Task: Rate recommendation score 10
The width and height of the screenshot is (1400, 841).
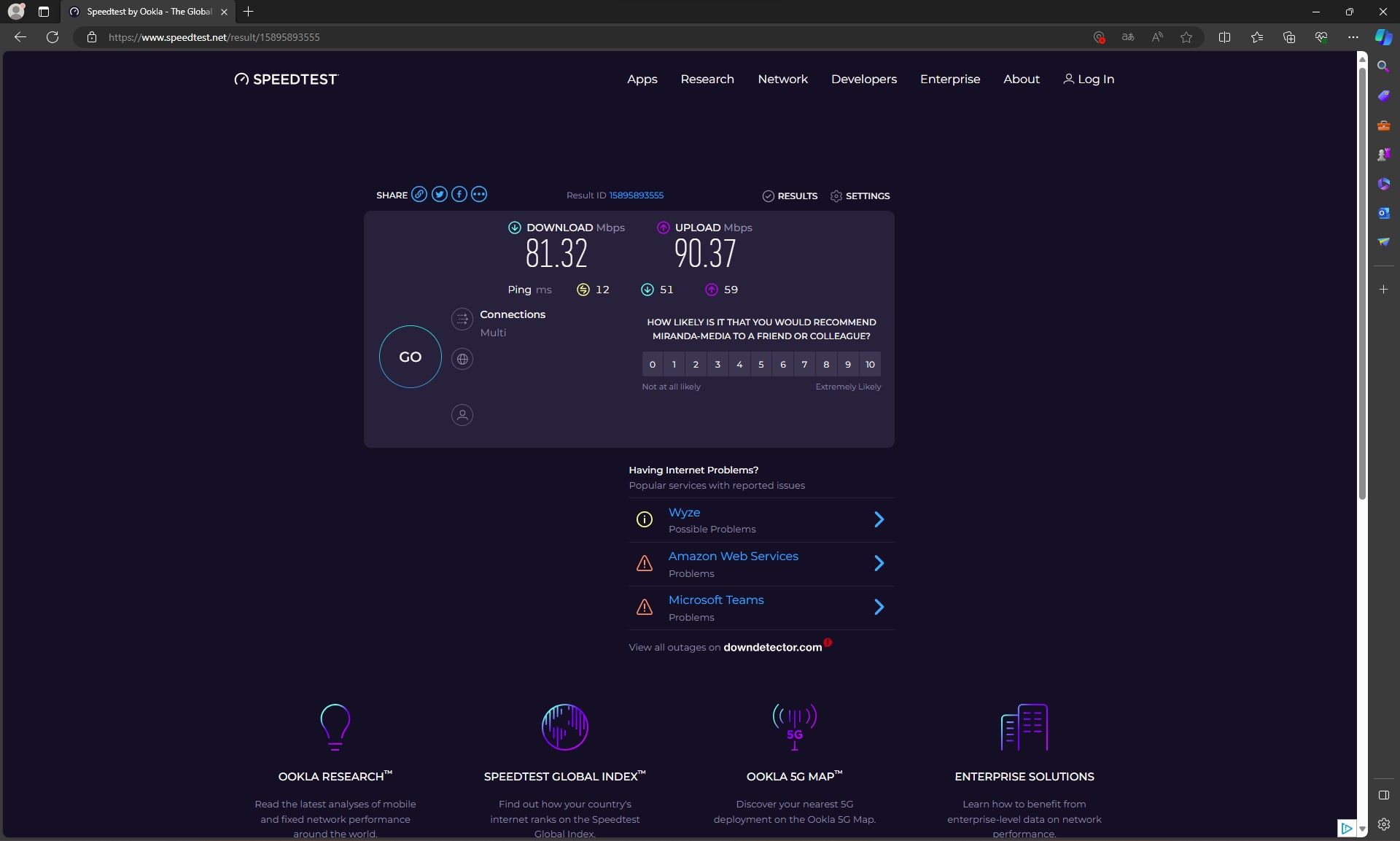Action: [x=870, y=364]
